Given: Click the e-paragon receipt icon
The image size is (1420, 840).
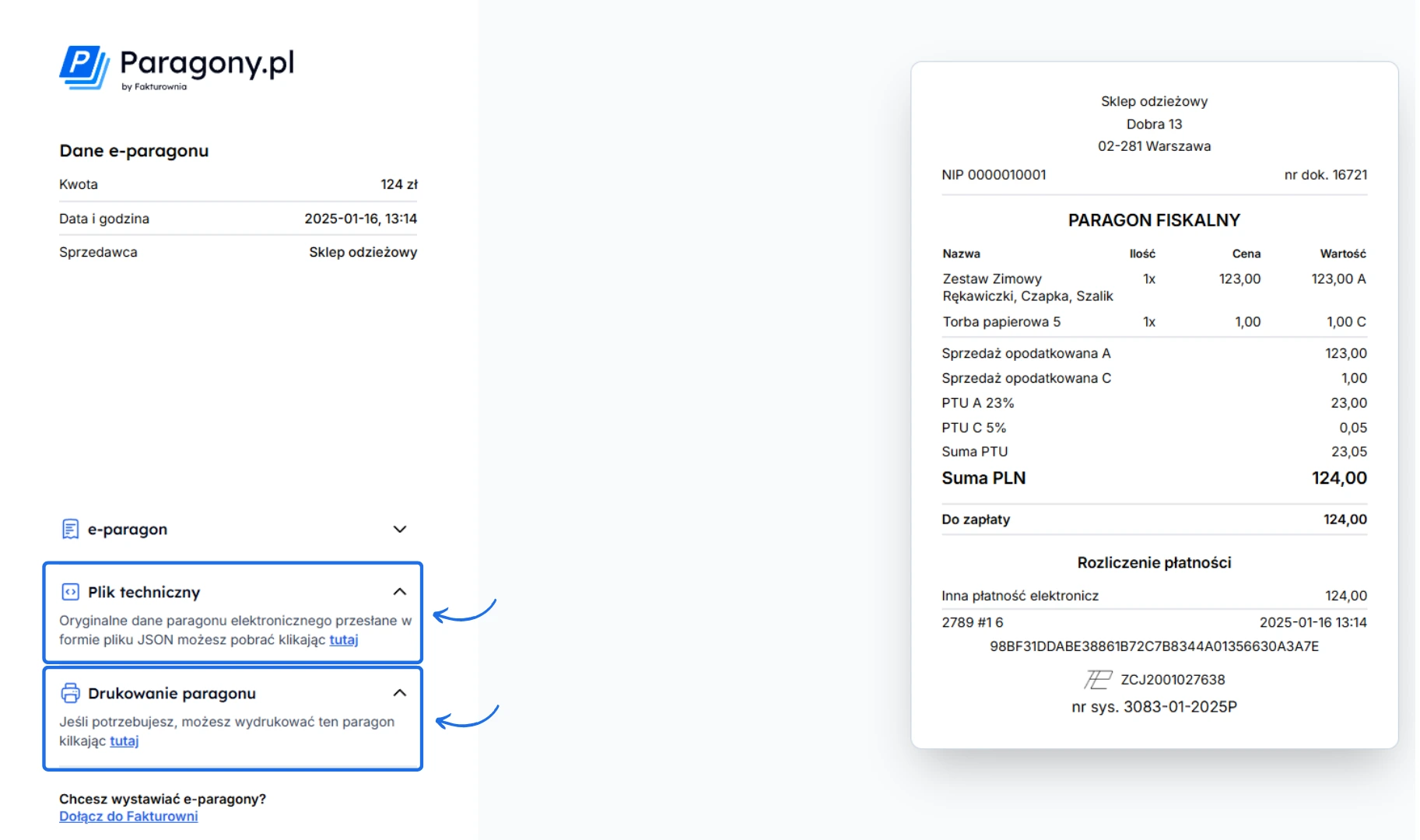Looking at the screenshot, I should click(x=70, y=530).
